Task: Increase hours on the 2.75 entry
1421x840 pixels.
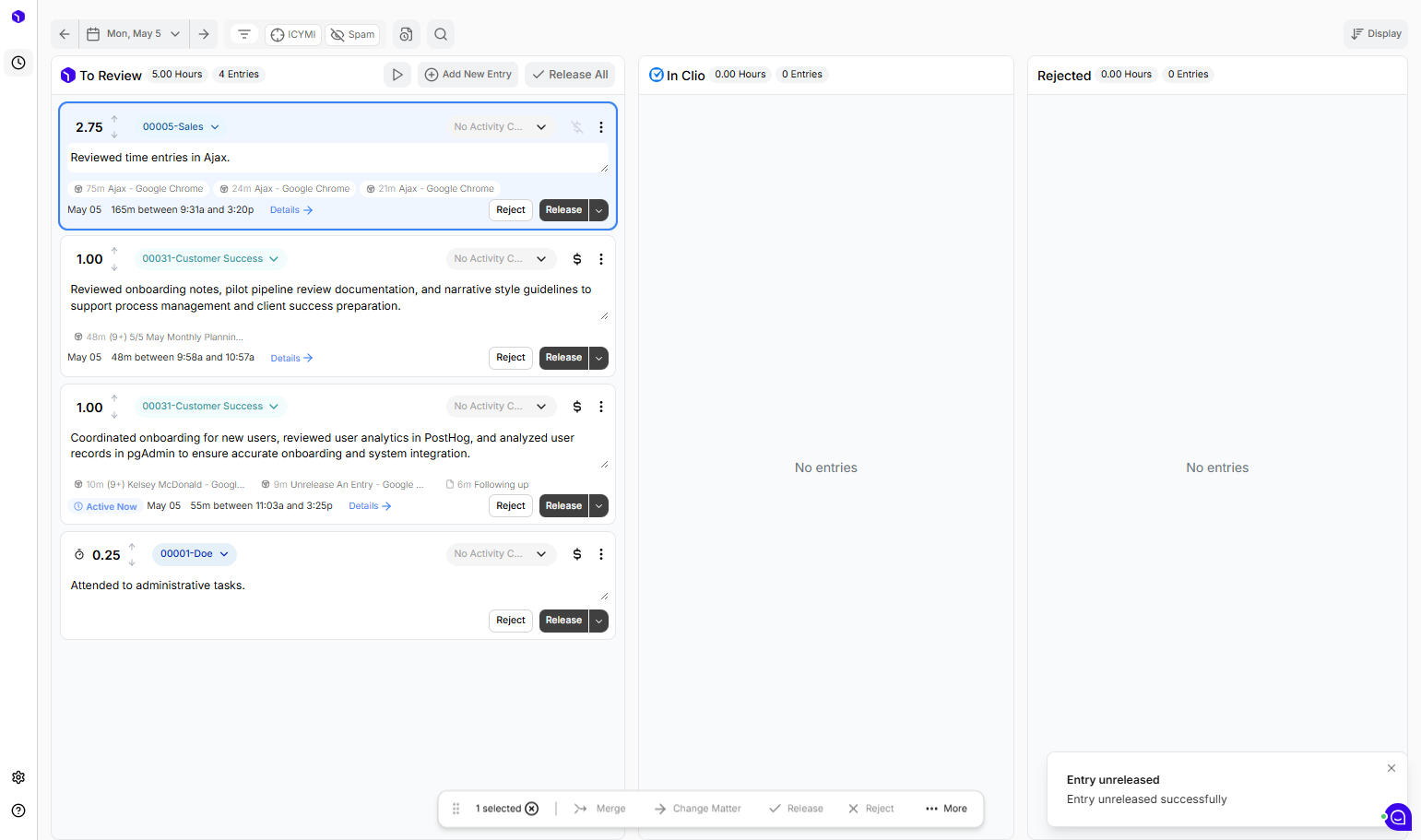Action: click(x=114, y=119)
